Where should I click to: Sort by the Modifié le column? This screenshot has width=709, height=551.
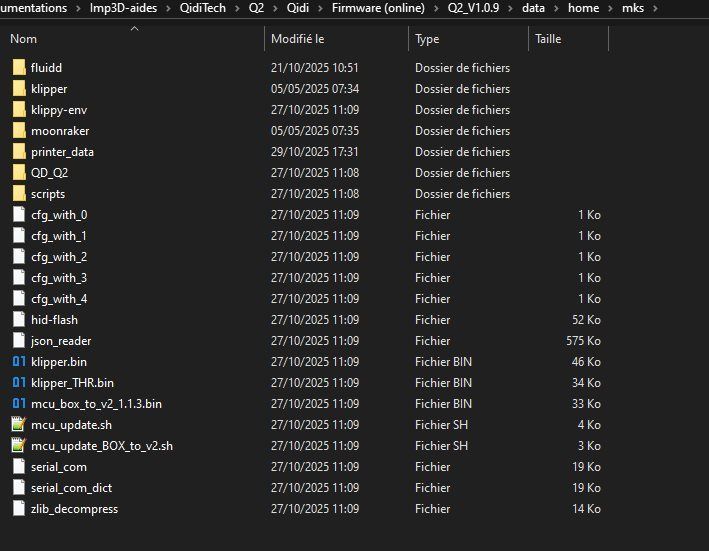(x=297, y=39)
